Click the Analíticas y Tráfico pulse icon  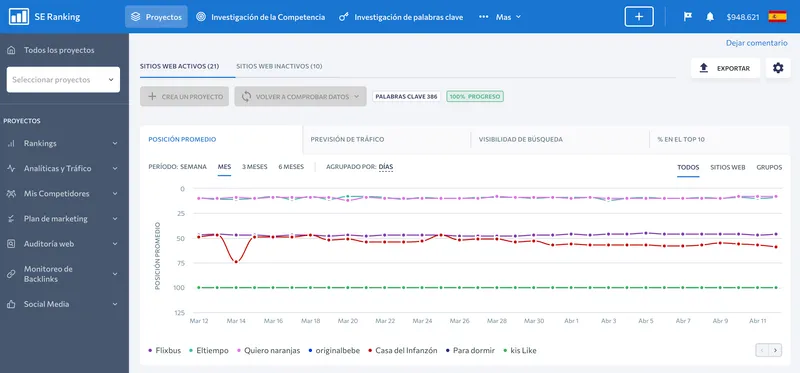11,168
